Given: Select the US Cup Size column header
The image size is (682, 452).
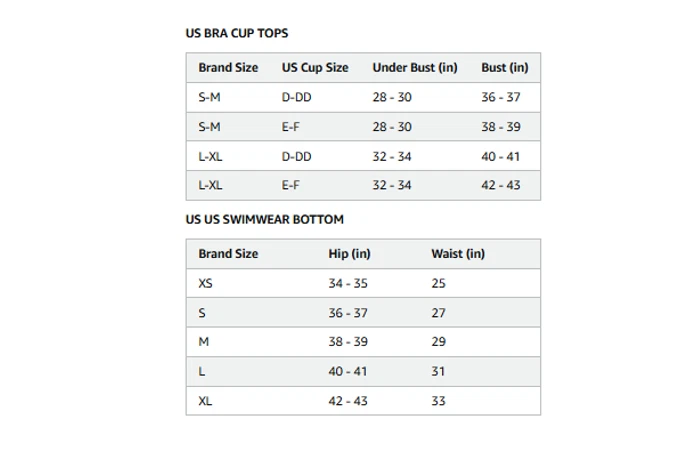Looking at the screenshot, I should pos(315,68).
